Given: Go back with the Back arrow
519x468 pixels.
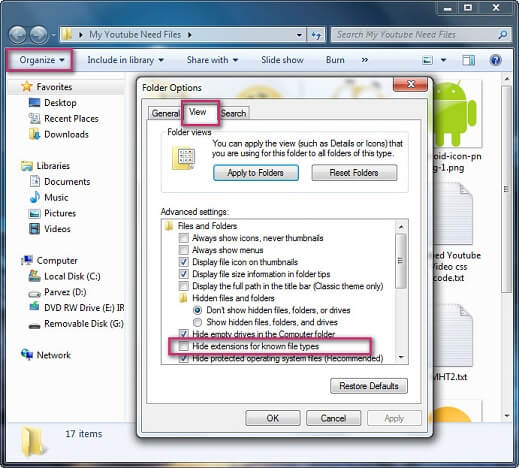Looking at the screenshot, I should [17, 35].
